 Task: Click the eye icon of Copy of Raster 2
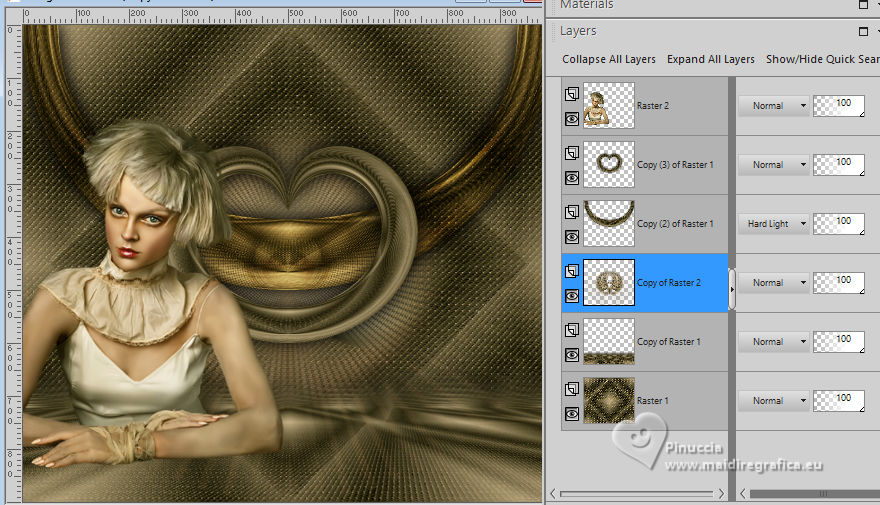(x=572, y=296)
